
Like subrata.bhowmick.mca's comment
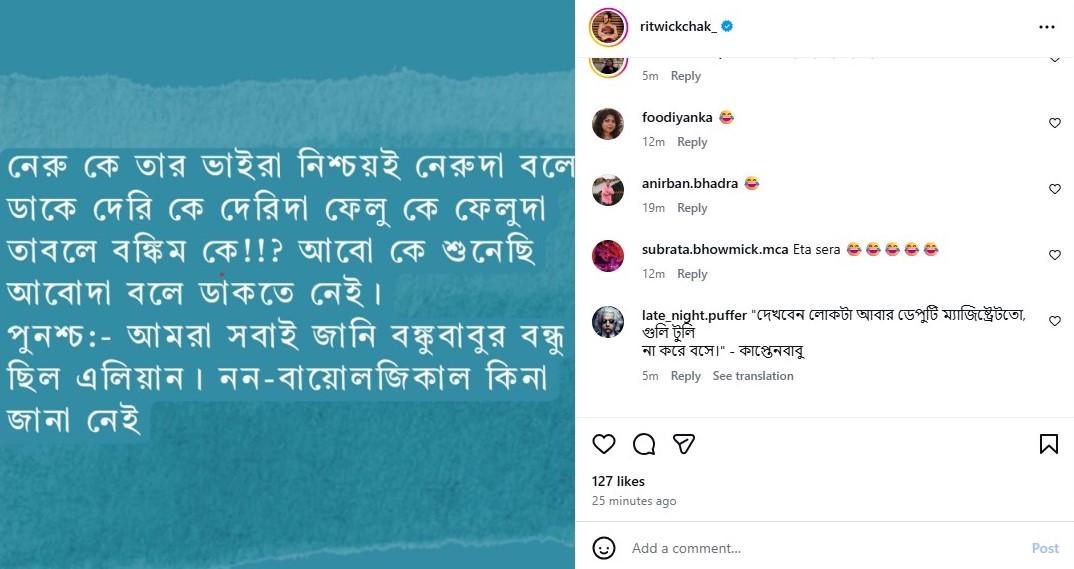1054,255
